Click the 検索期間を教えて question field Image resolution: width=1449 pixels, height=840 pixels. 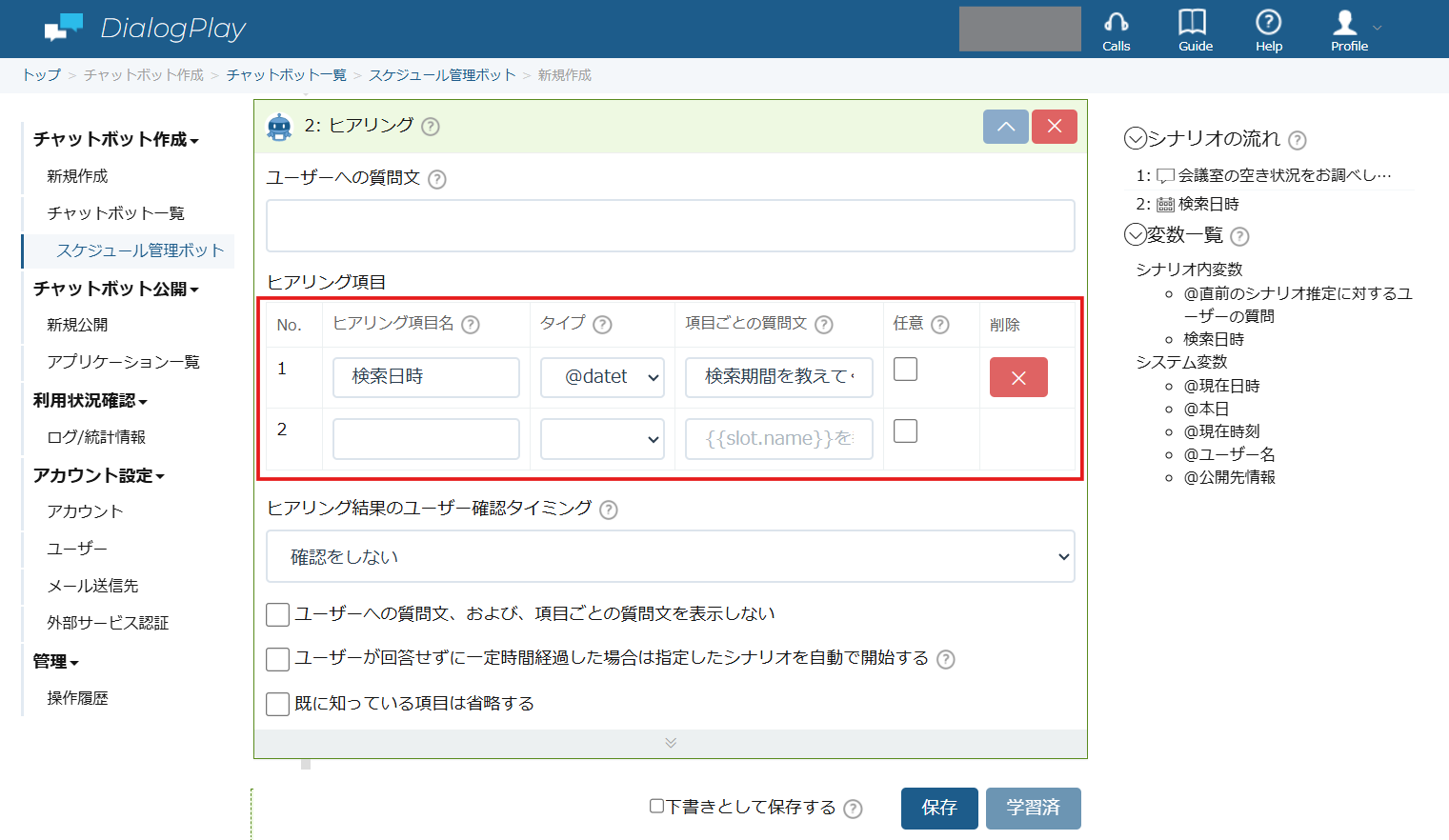click(x=779, y=377)
